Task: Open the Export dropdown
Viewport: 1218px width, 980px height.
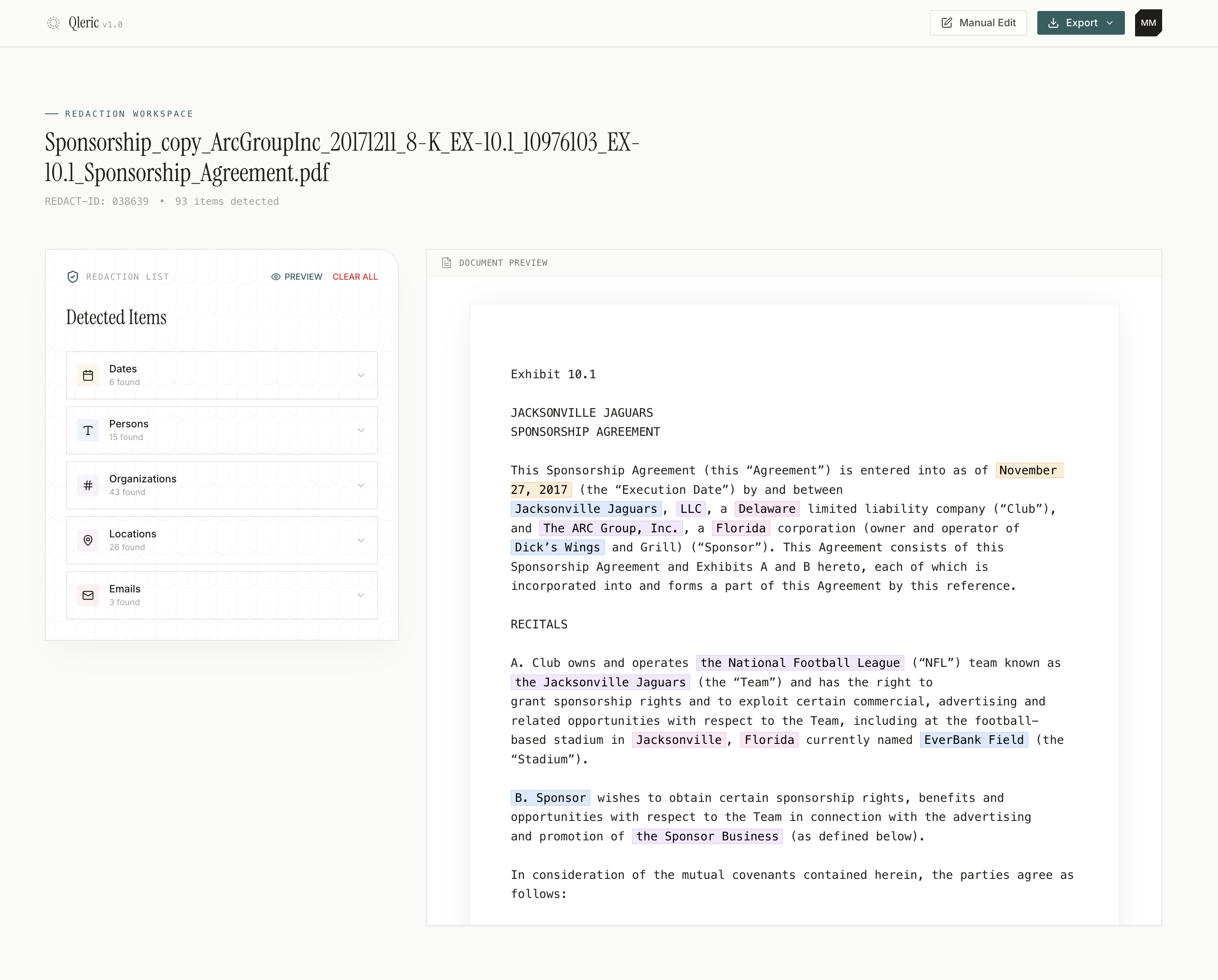Action: 1080,23
